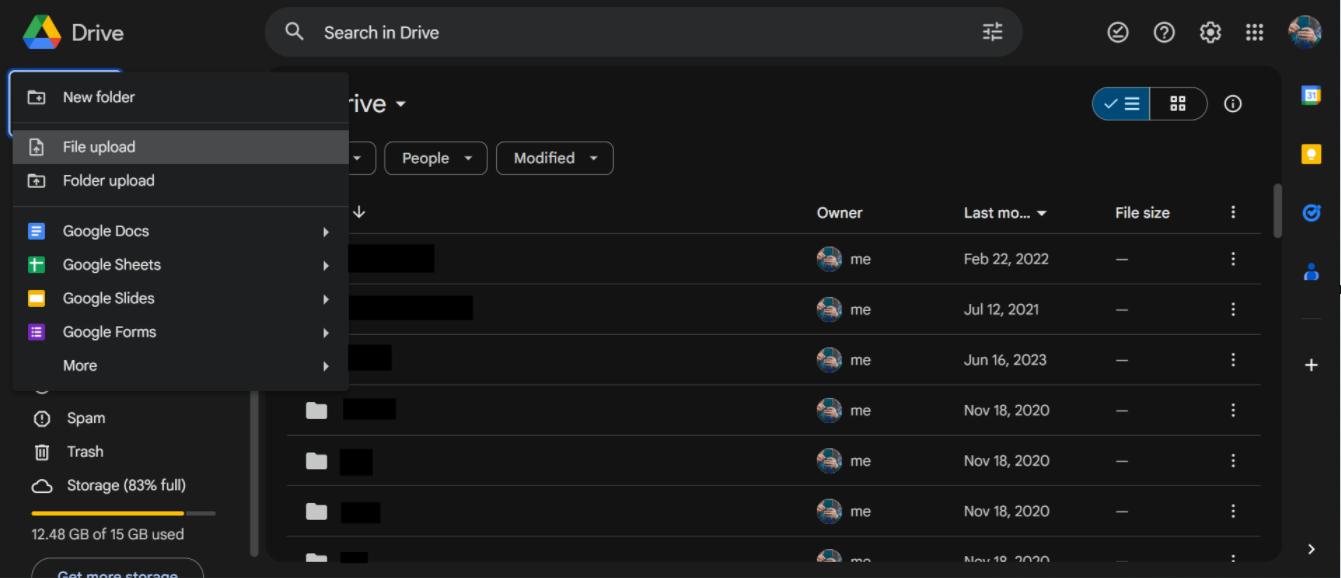
Task: Choose Folder upload from the menu
Action: coord(181,181)
